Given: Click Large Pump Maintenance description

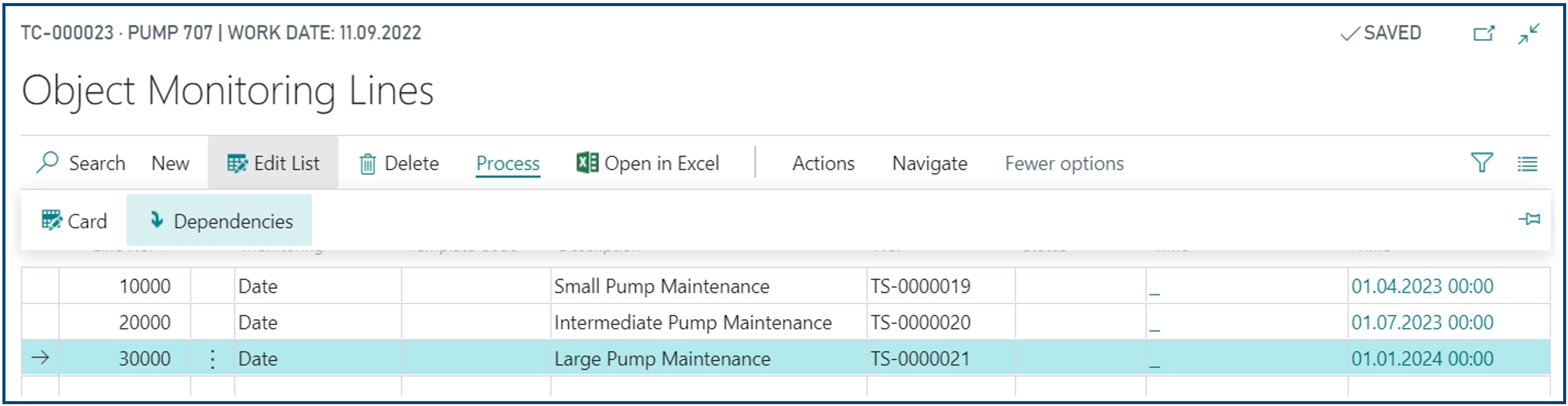Looking at the screenshot, I should click(x=662, y=359).
